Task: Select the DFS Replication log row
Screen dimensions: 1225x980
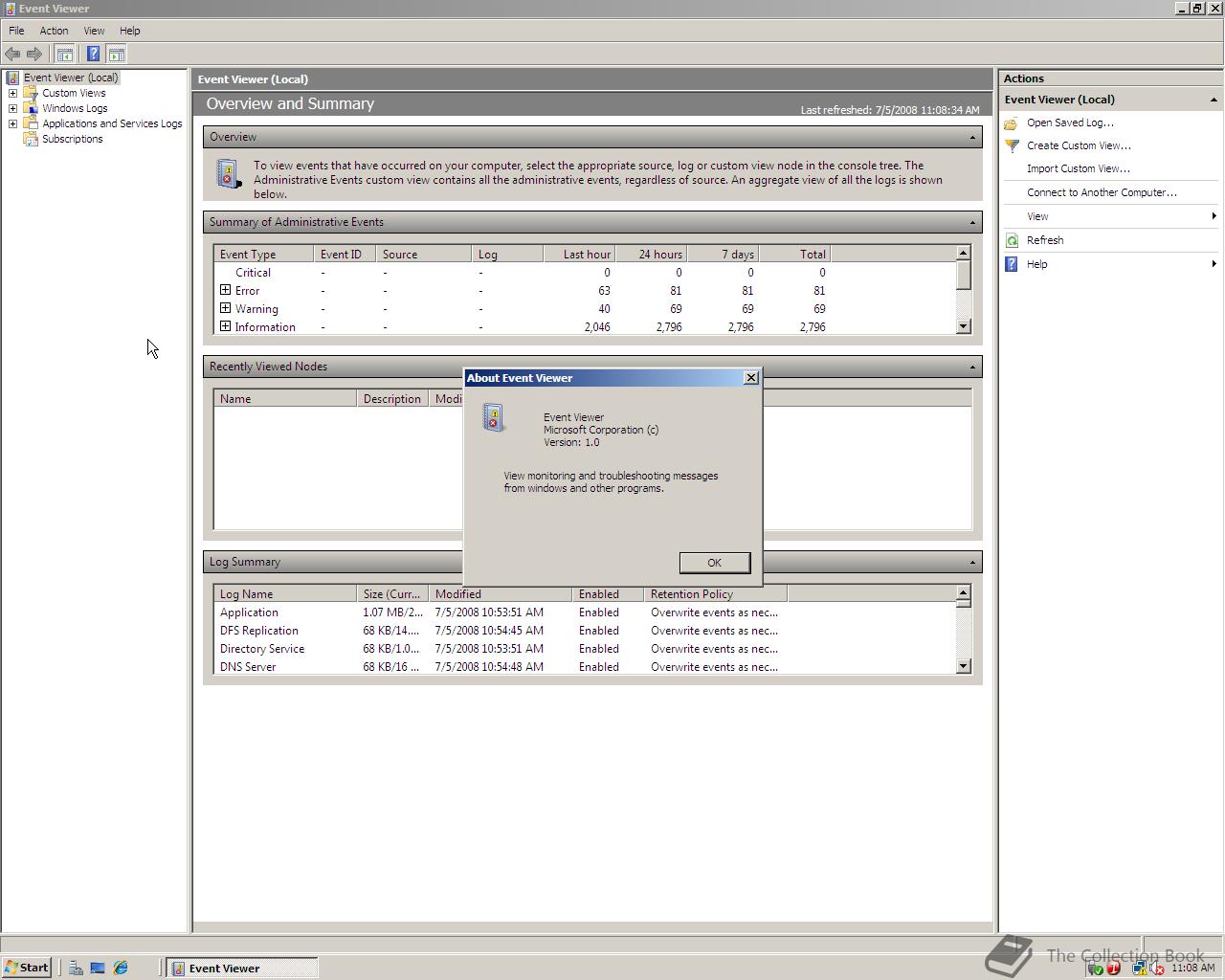Action: click(584, 631)
